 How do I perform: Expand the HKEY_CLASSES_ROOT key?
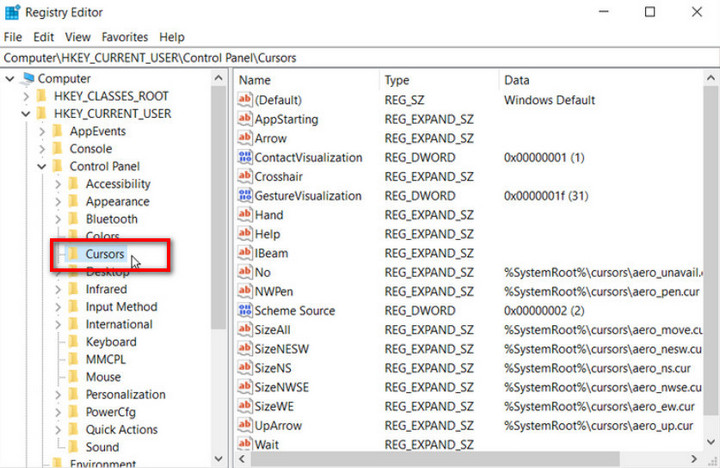25,96
